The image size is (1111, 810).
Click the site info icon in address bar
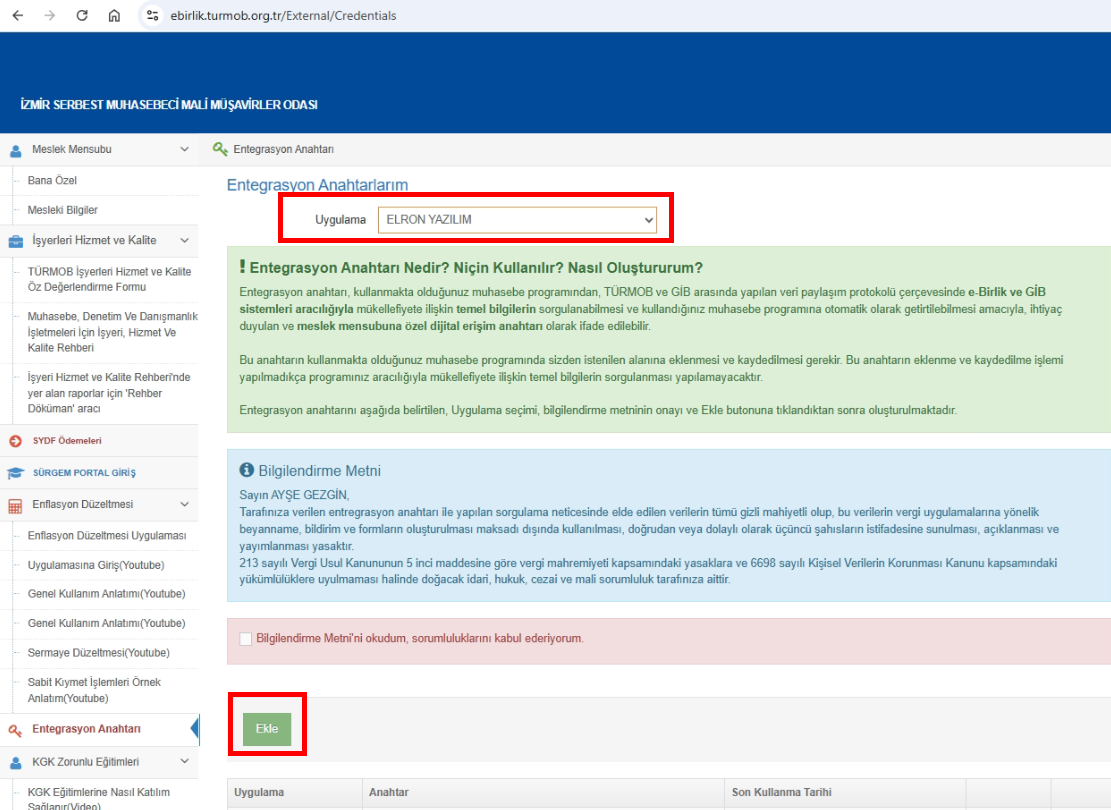tap(152, 16)
